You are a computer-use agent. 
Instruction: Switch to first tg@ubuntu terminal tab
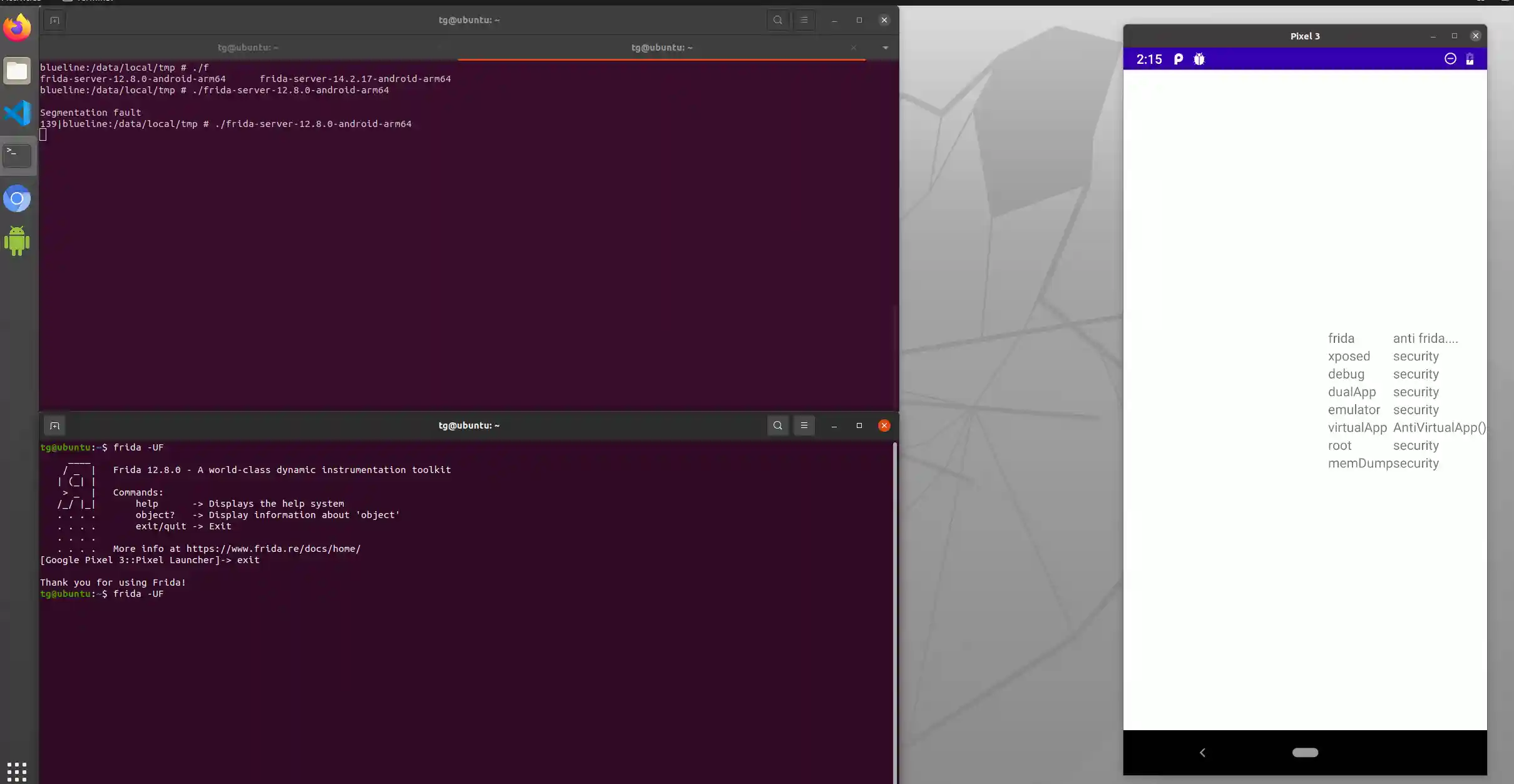coord(248,48)
